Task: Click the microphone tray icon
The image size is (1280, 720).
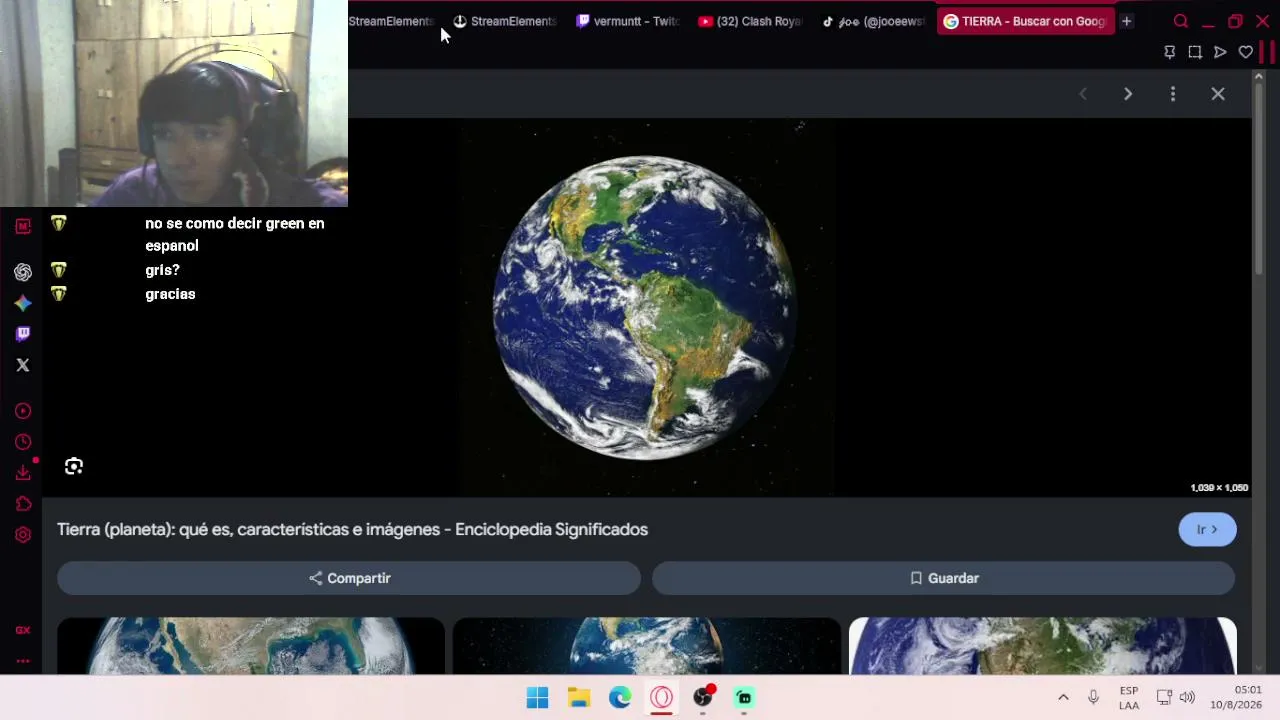Action: tap(1093, 698)
